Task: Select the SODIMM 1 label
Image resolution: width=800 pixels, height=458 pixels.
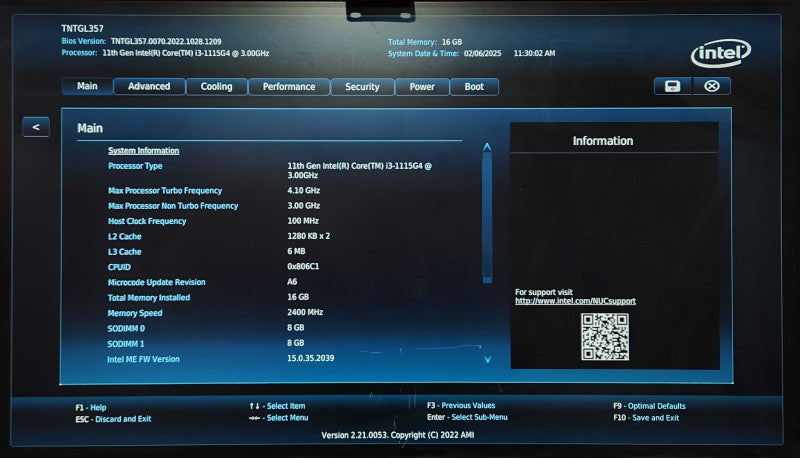Action: click(x=126, y=344)
